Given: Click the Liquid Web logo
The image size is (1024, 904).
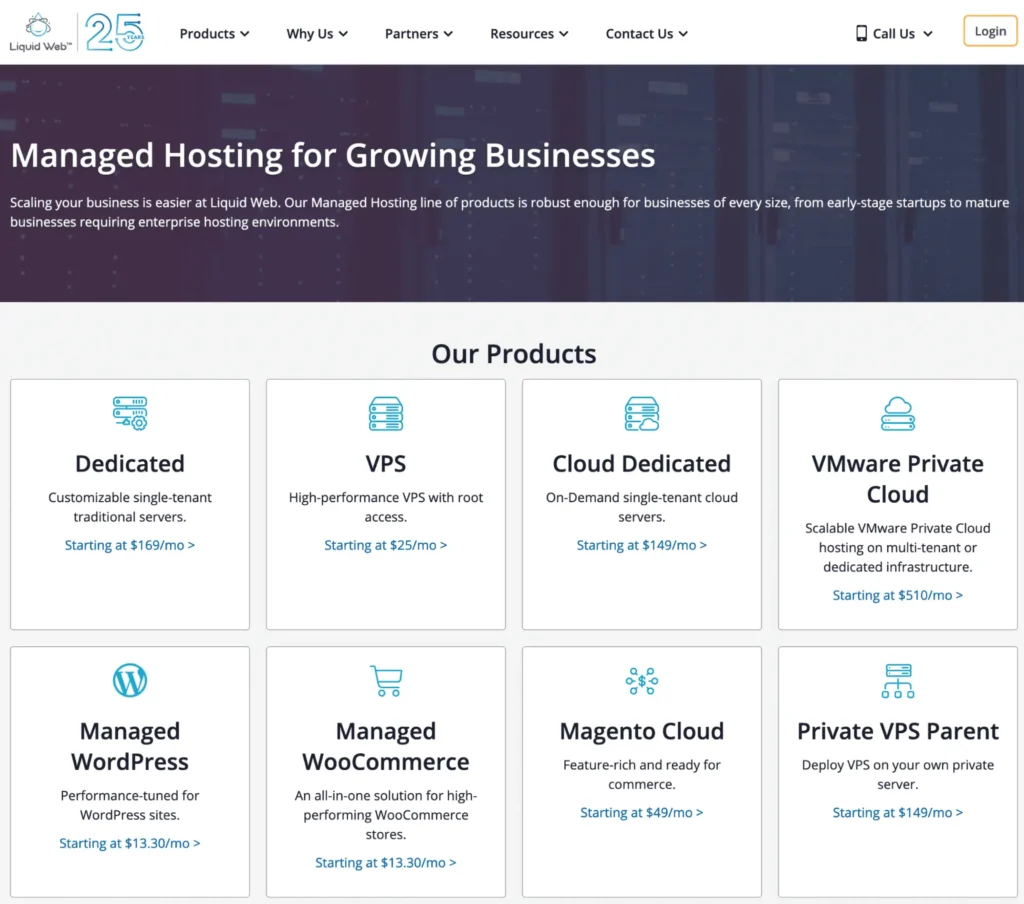Looking at the screenshot, I should 40,32.
